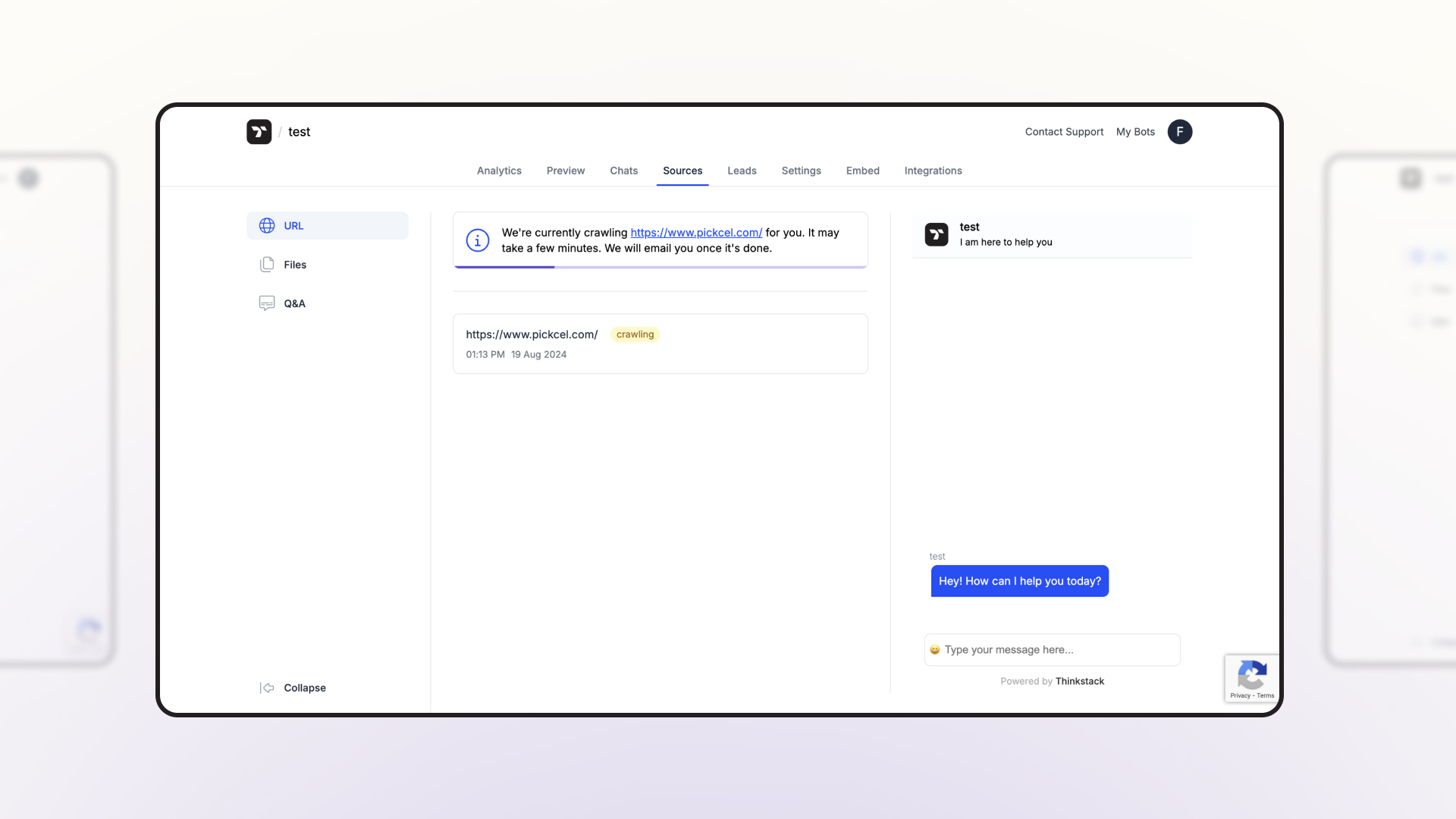Screen dimensions: 1456x819
Task: Click the test bot avatar icon
Action: 936,234
